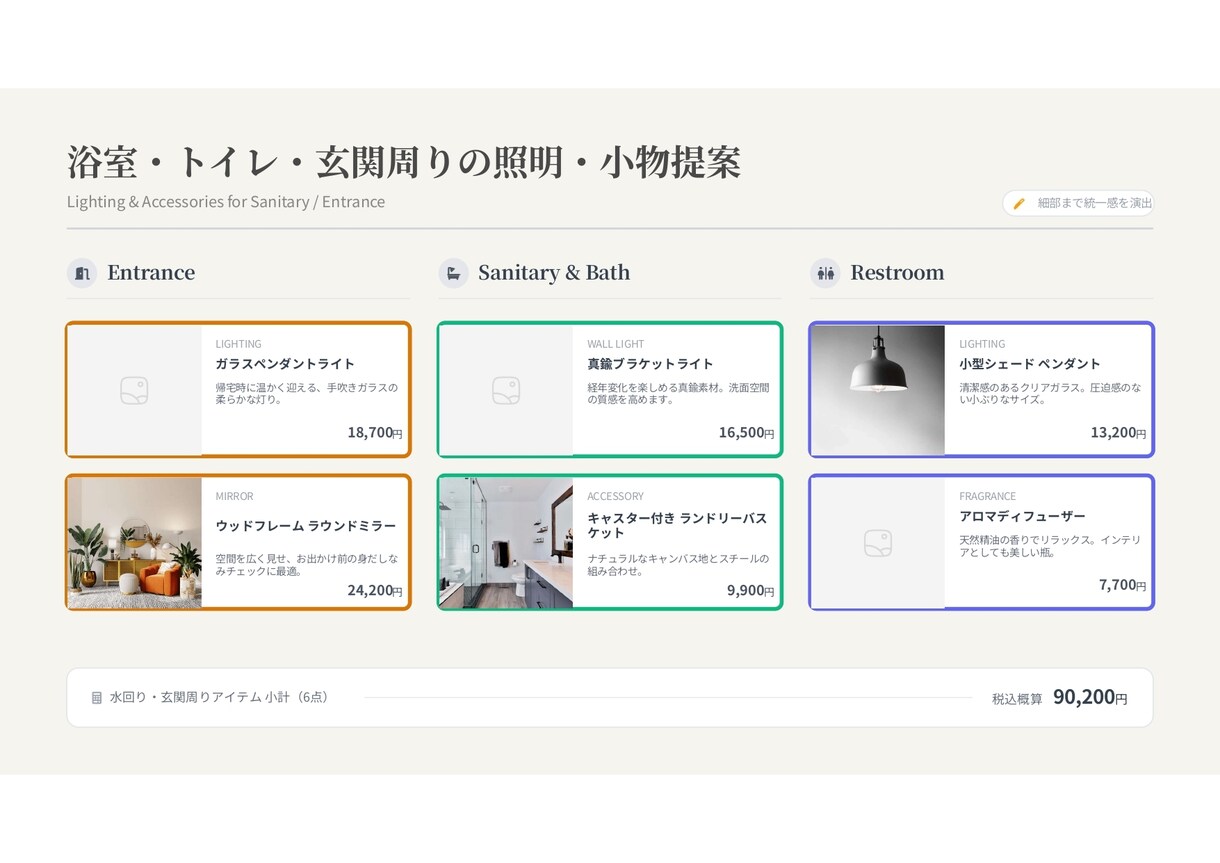This screenshot has width=1220, height=863.
Task: Click the 16,500円 price
Action: pos(747,432)
